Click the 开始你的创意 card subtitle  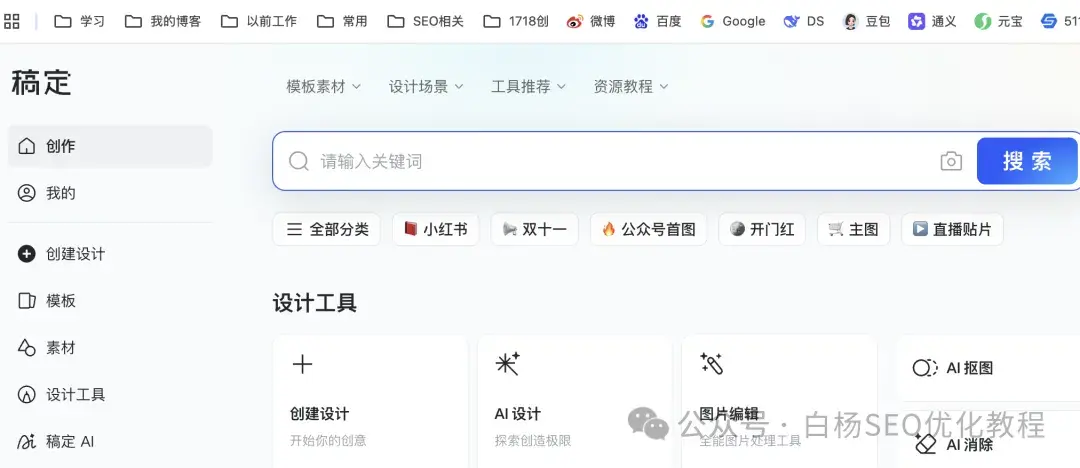(328, 440)
